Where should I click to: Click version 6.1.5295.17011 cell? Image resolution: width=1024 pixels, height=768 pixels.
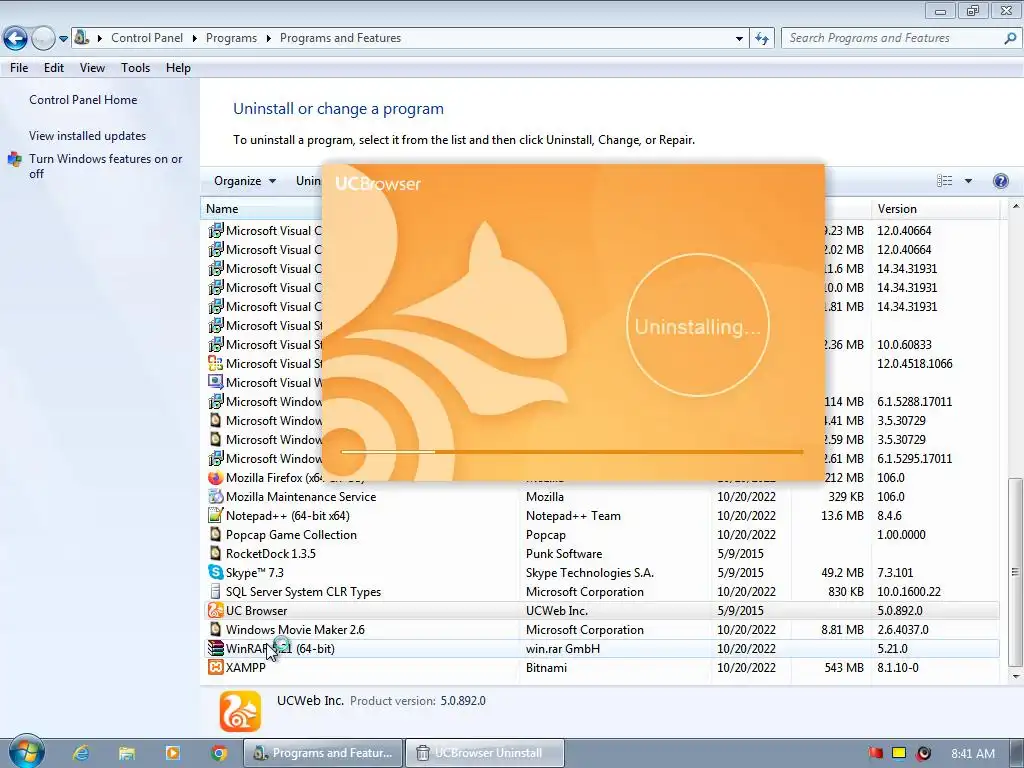[914, 459]
